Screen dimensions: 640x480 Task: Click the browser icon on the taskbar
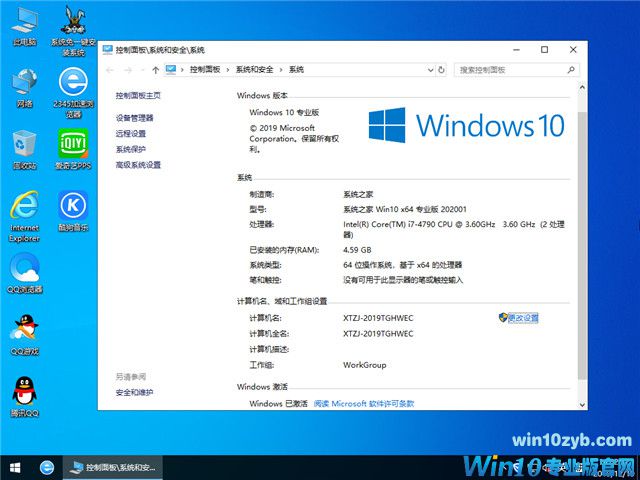tap(47, 467)
